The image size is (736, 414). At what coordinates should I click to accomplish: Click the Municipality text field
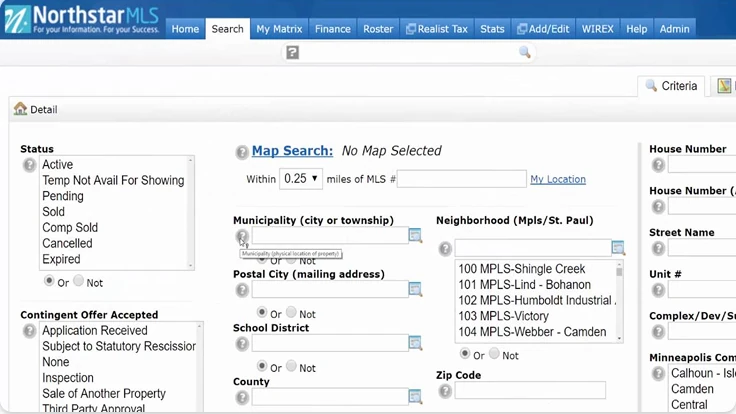[330, 235]
